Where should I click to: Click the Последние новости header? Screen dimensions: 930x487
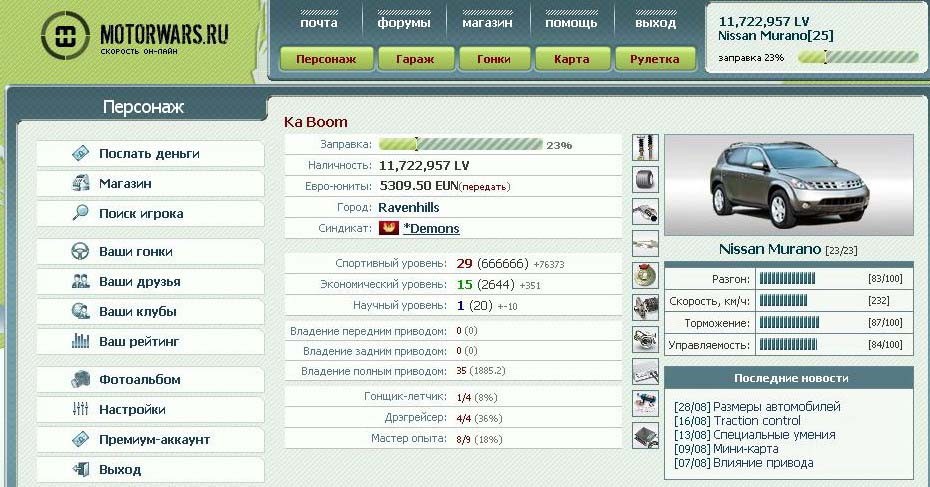point(789,378)
